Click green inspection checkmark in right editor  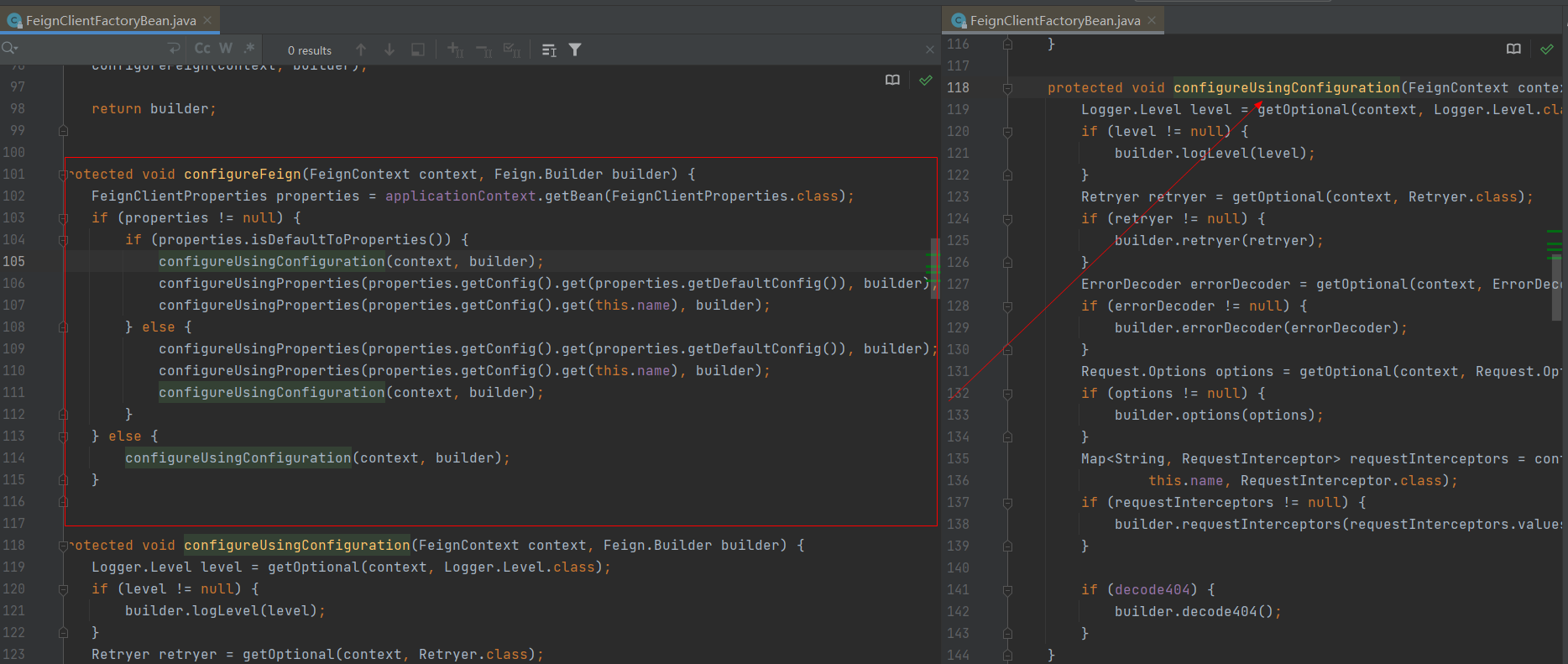(1547, 49)
